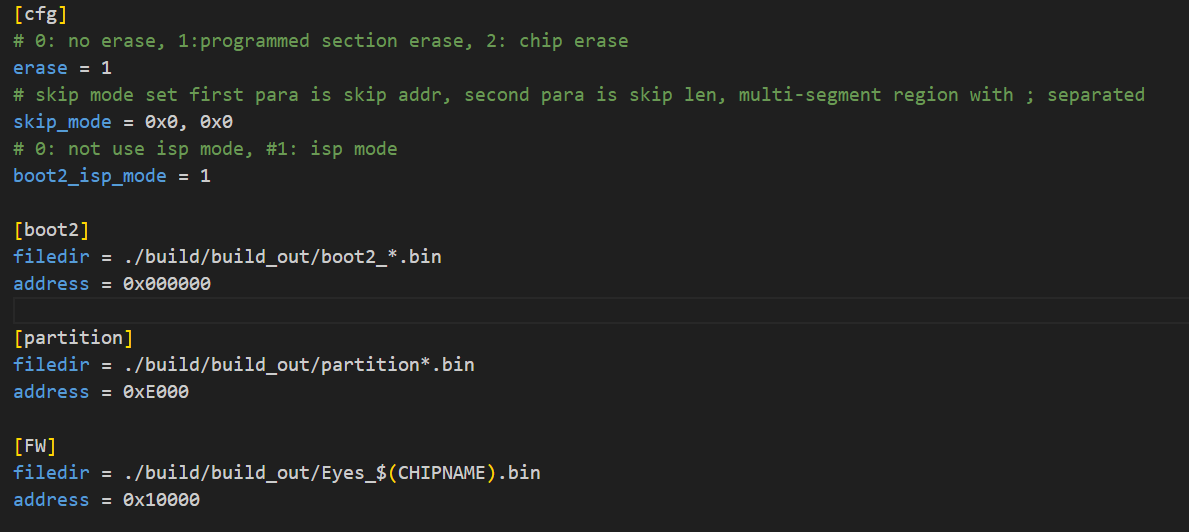Click the skip_mode key name
The width and height of the screenshot is (1189, 532).
[x=62, y=122]
